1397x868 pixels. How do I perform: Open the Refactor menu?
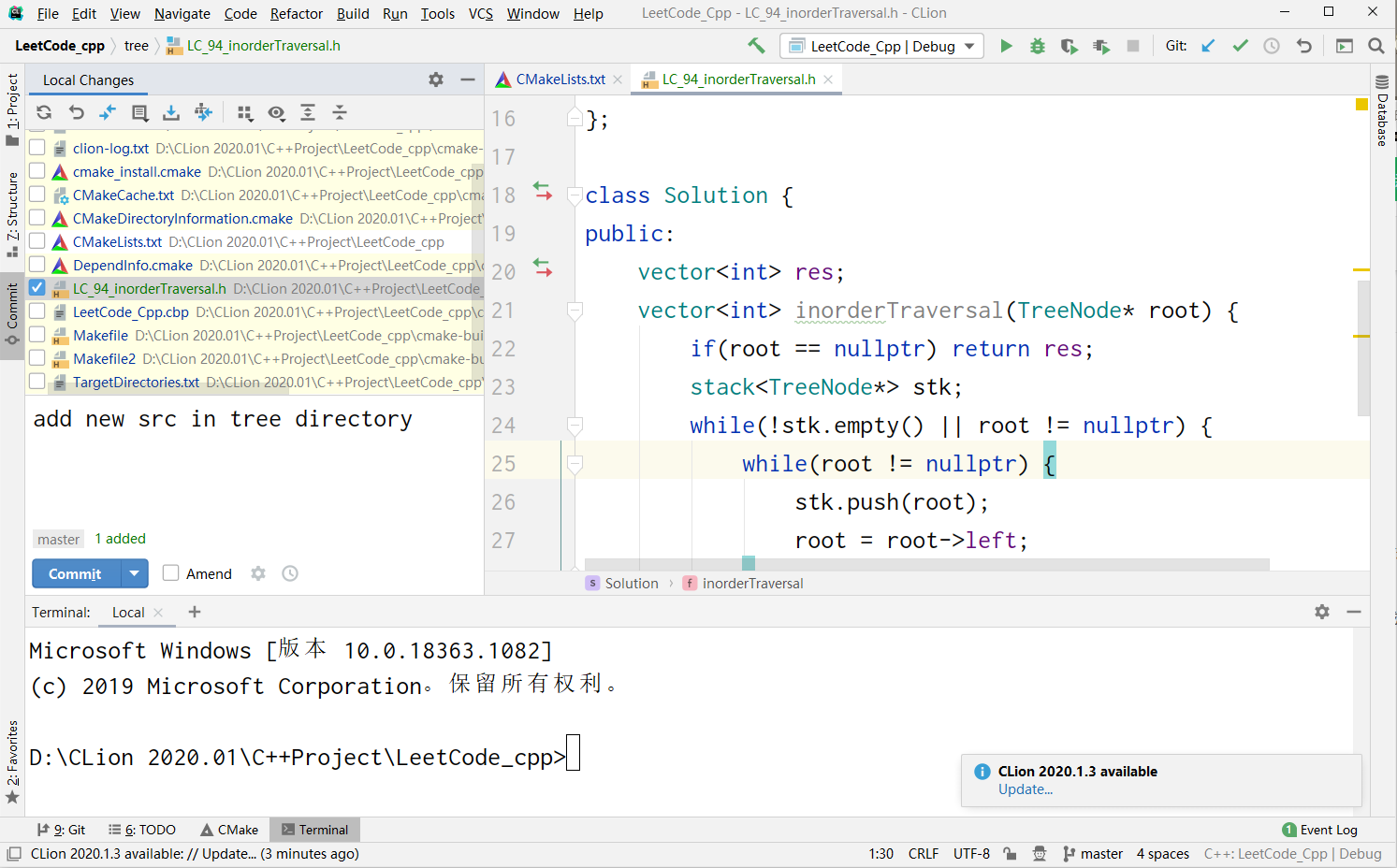[296, 13]
